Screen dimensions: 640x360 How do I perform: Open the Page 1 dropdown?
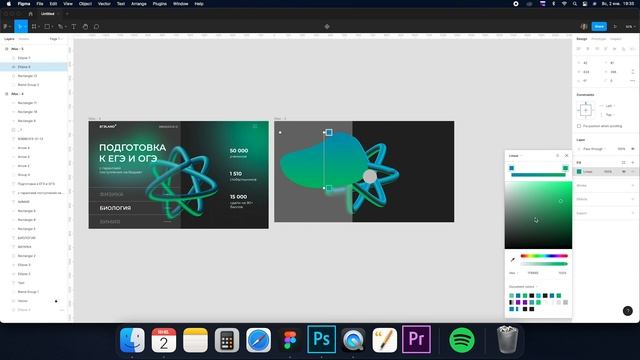pyautogui.click(x=56, y=39)
